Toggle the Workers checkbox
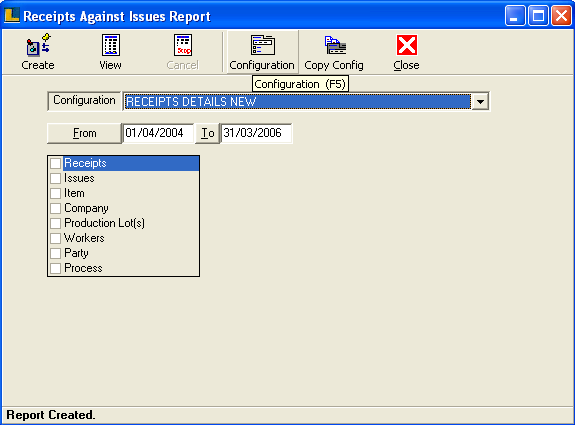575x425 pixels. pyautogui.click(x=55, y=238)
